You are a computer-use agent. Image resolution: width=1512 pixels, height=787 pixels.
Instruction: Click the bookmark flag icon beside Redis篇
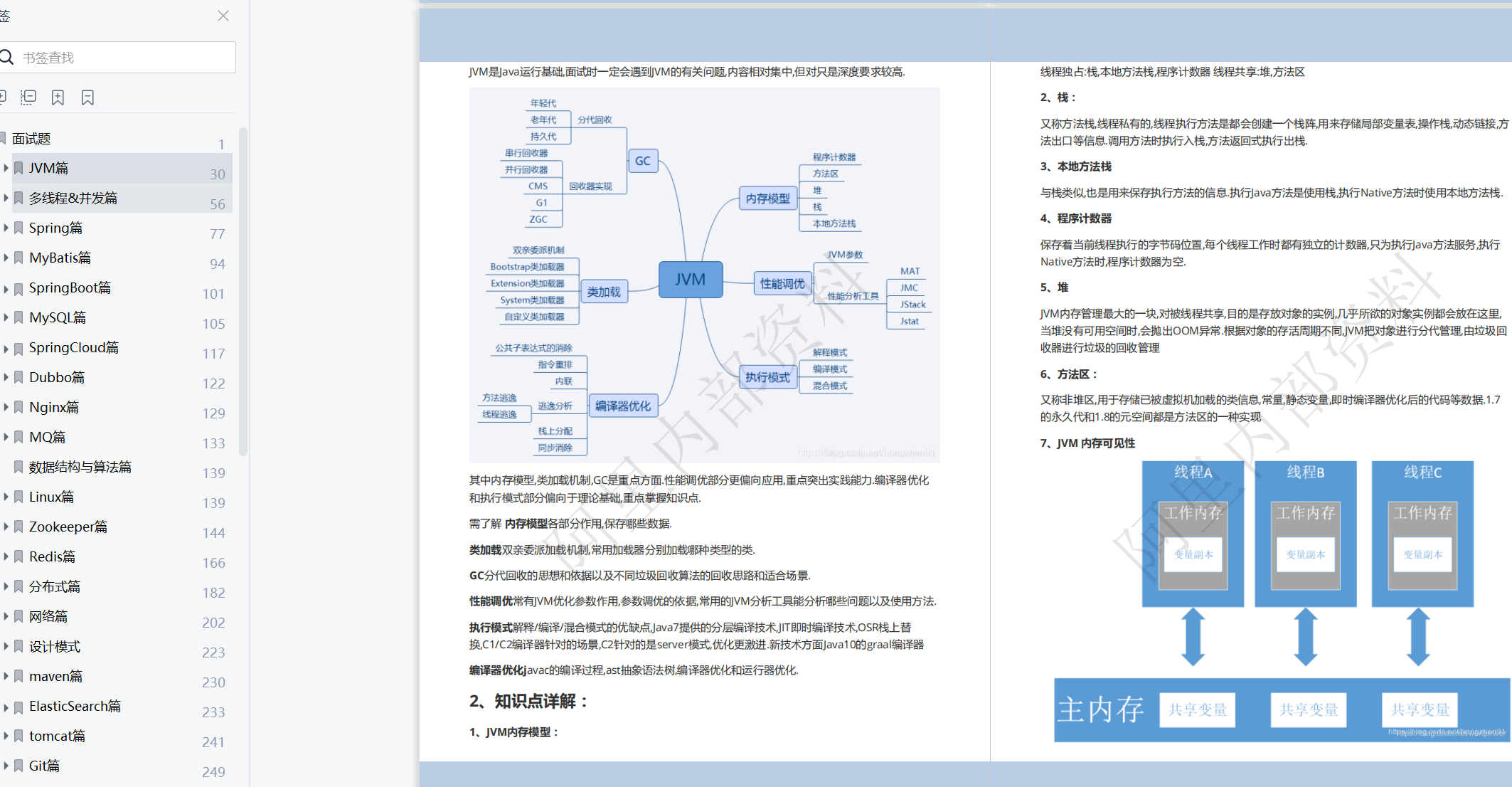[x=18, y=556]
